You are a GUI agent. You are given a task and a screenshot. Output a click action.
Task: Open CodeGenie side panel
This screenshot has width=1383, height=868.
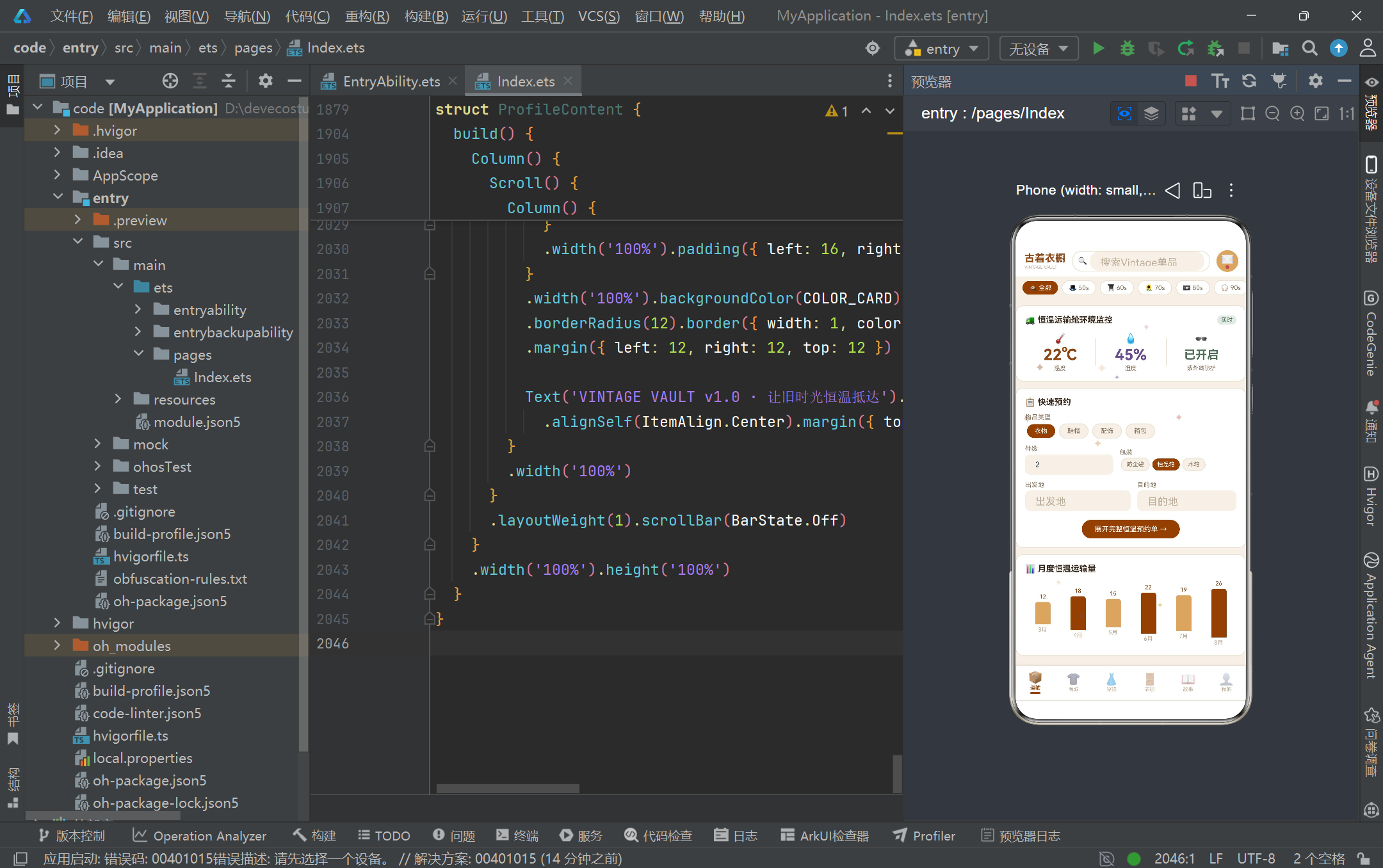tap(1371, 333)
